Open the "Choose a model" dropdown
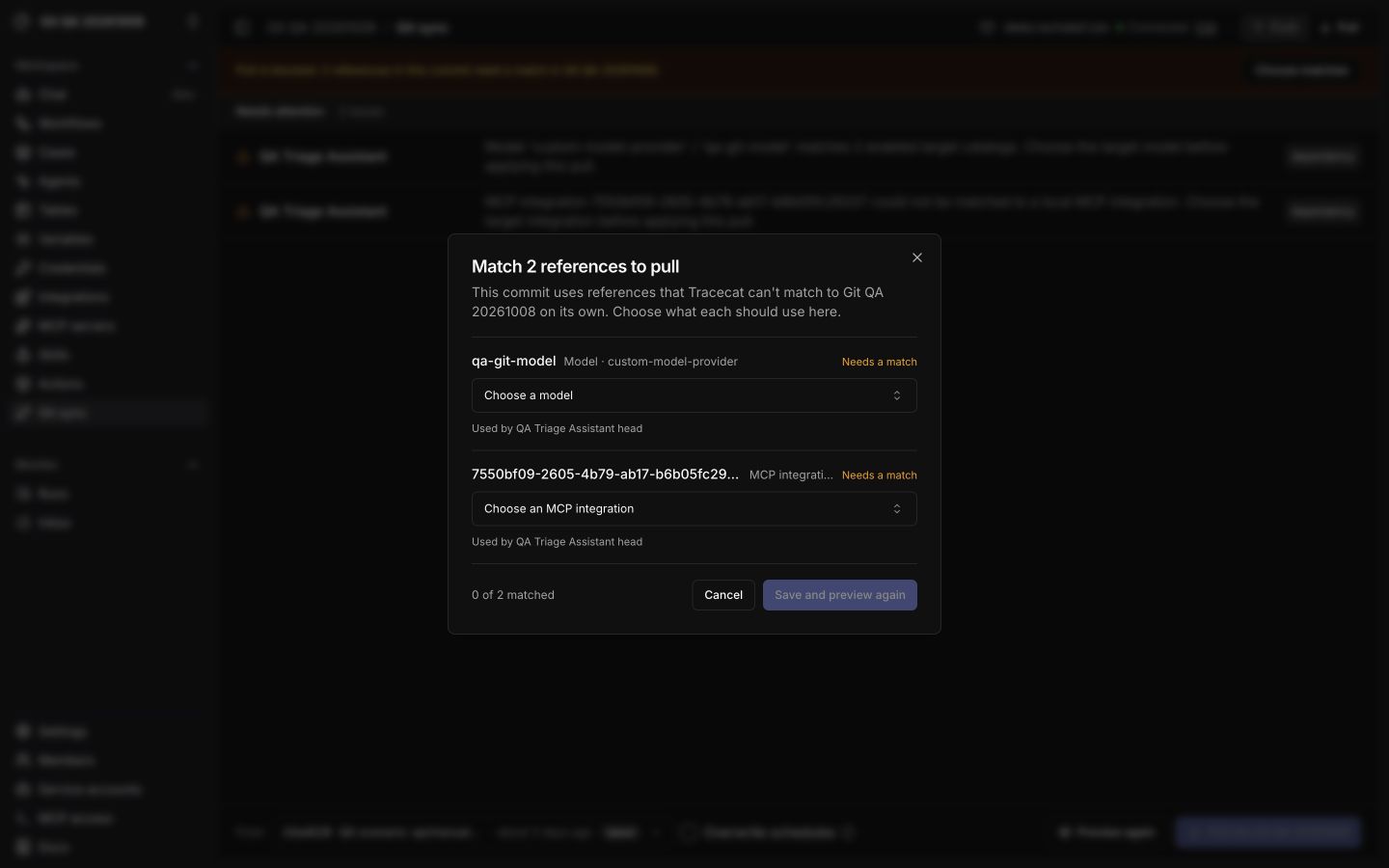1389x868 pixels. pyautogui.click(x=694, y=395)
